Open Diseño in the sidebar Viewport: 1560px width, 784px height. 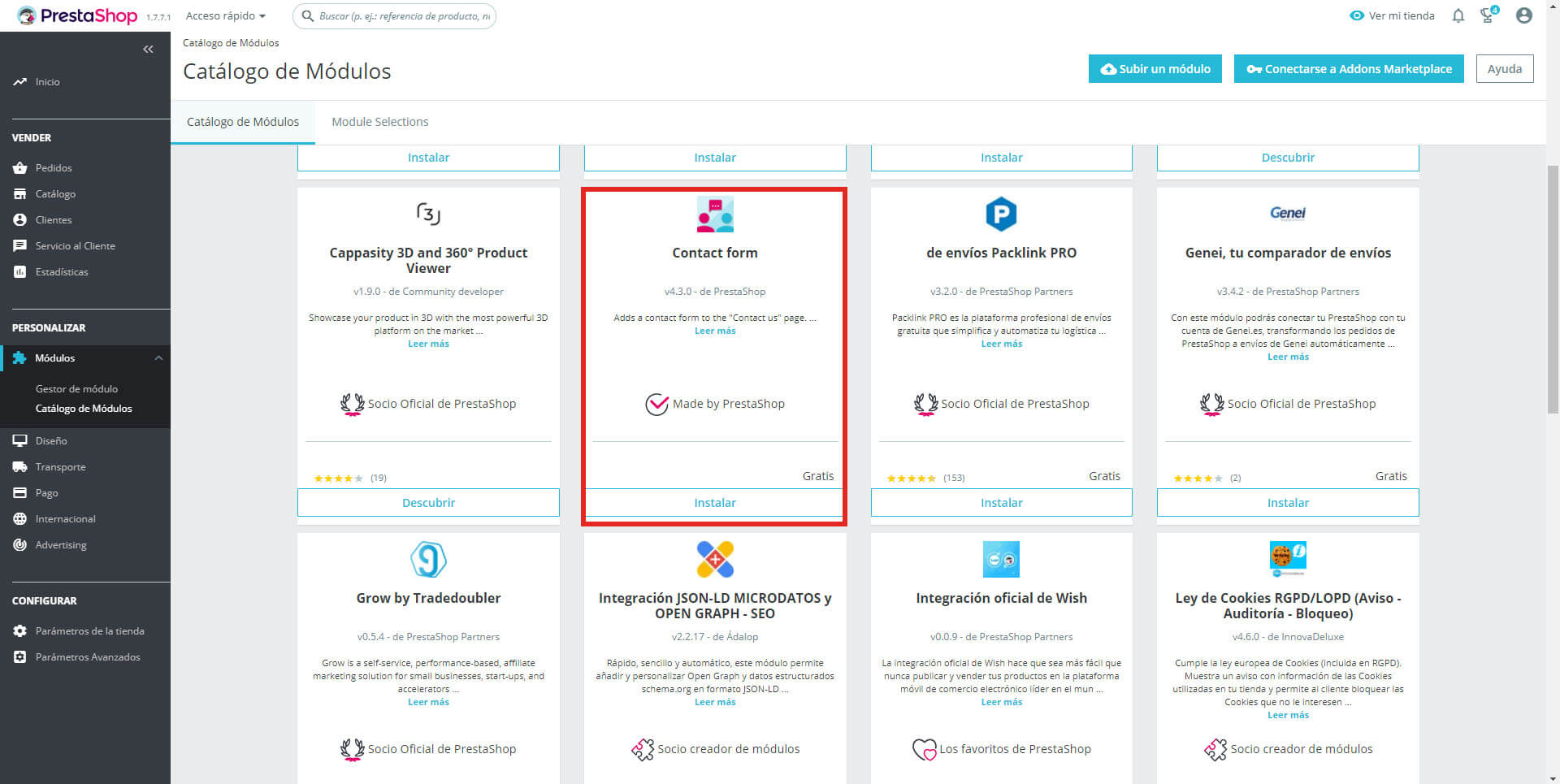[x=51, y=441]
